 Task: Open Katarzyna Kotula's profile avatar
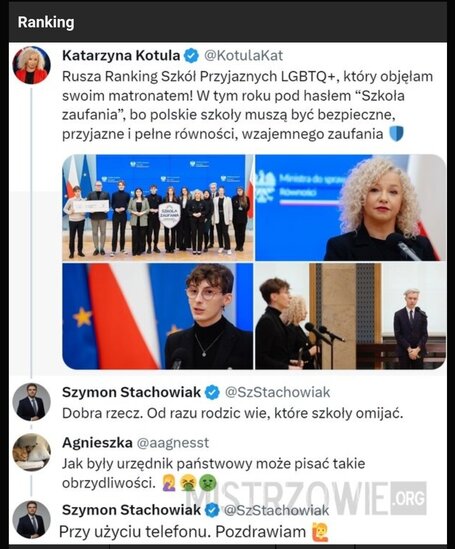click(x=32, y=65)
